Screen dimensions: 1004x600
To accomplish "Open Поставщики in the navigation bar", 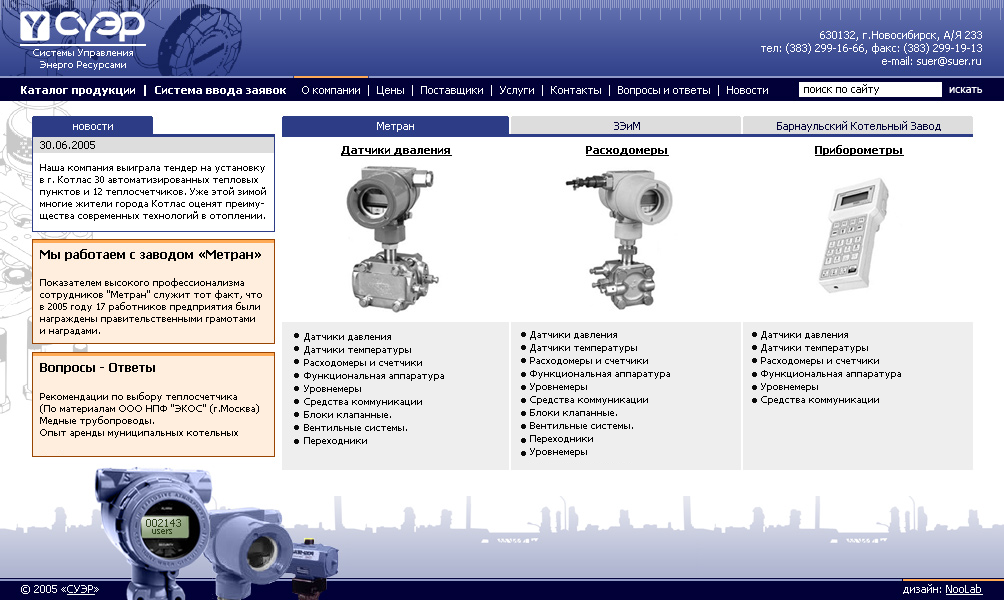I will [x=451, y=90].
